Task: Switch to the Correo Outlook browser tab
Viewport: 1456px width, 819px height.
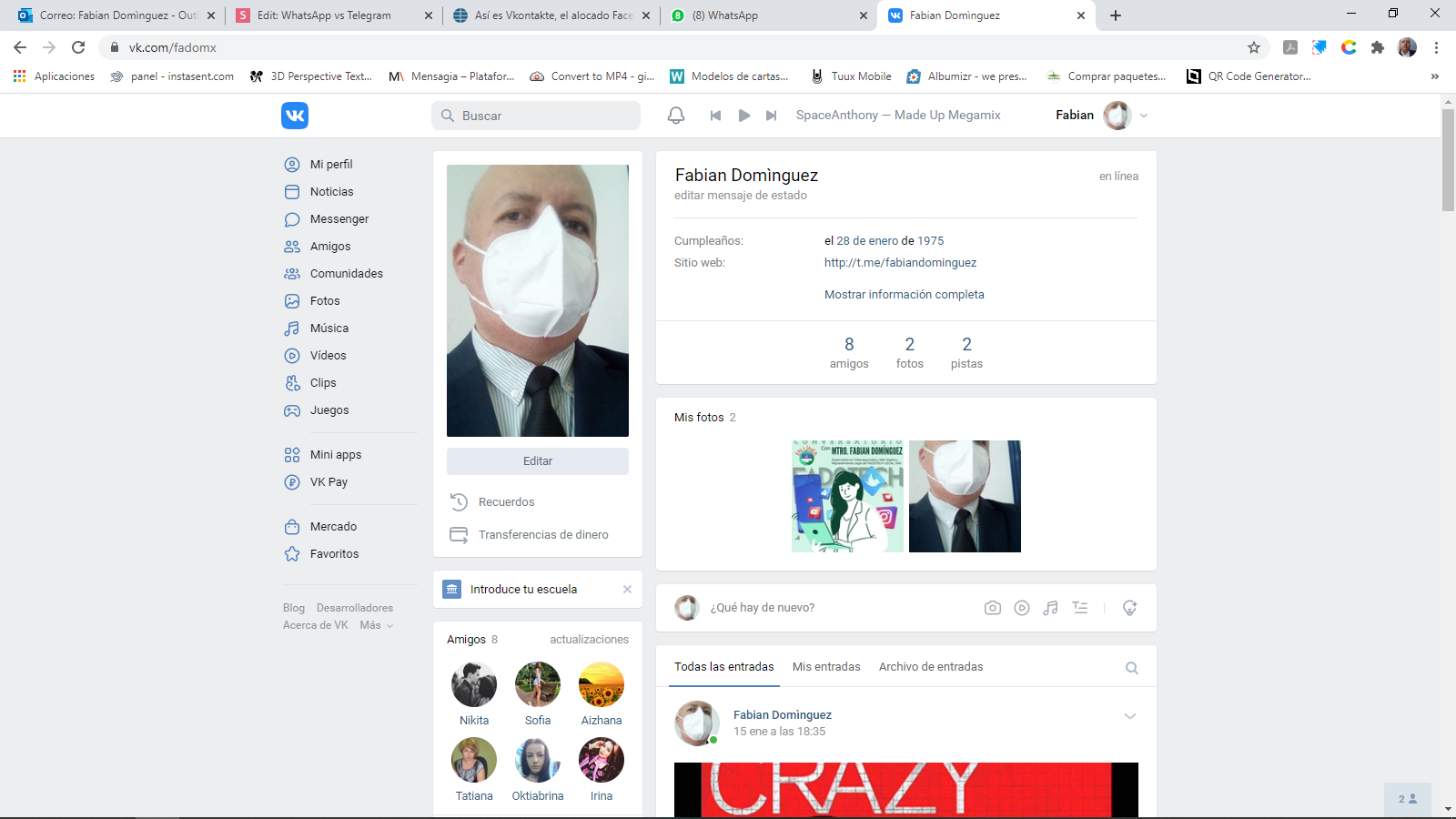Action: pyautogui.click(x=116, y=15)
